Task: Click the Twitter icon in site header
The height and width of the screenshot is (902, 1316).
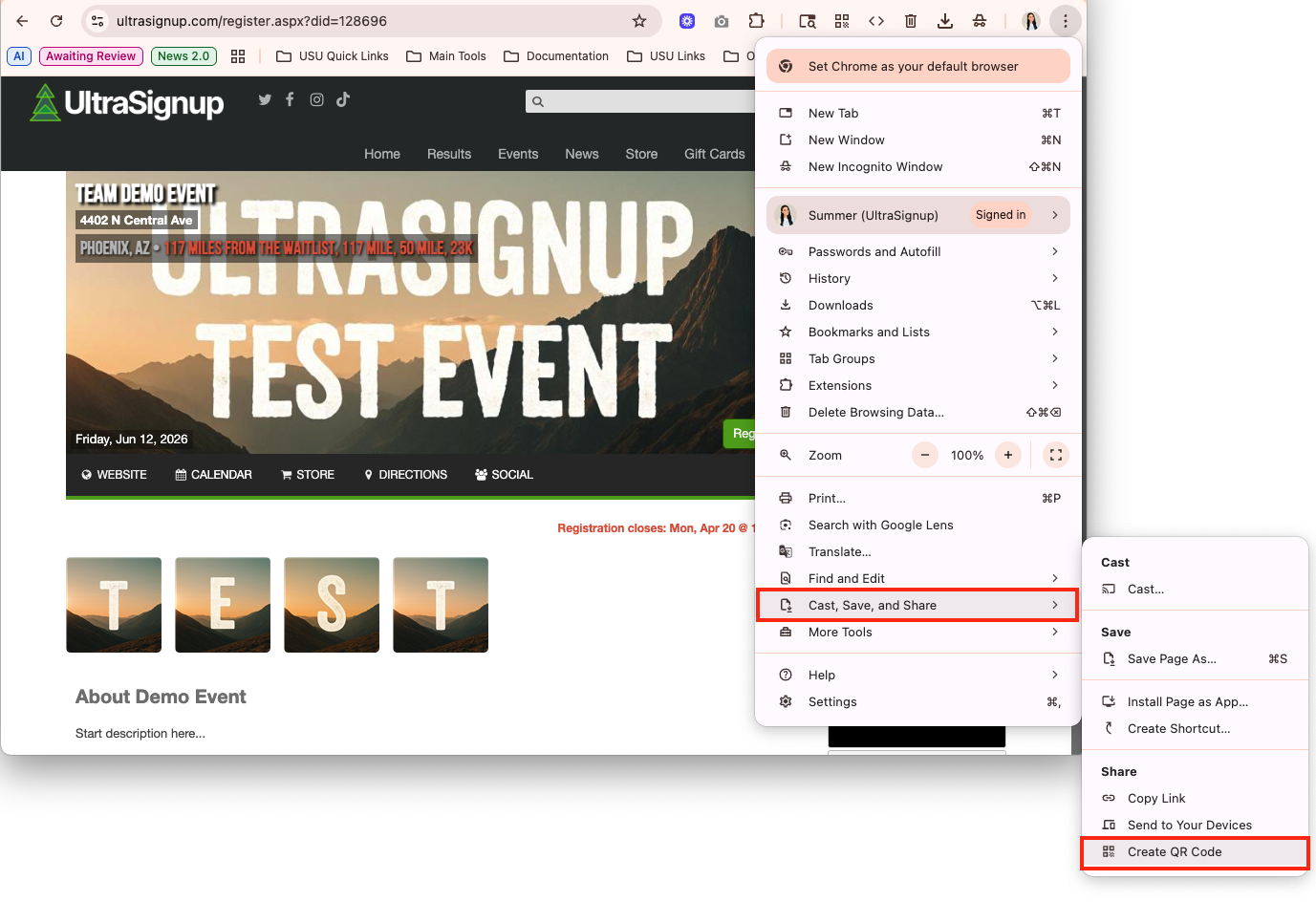Action: (265, 99)
